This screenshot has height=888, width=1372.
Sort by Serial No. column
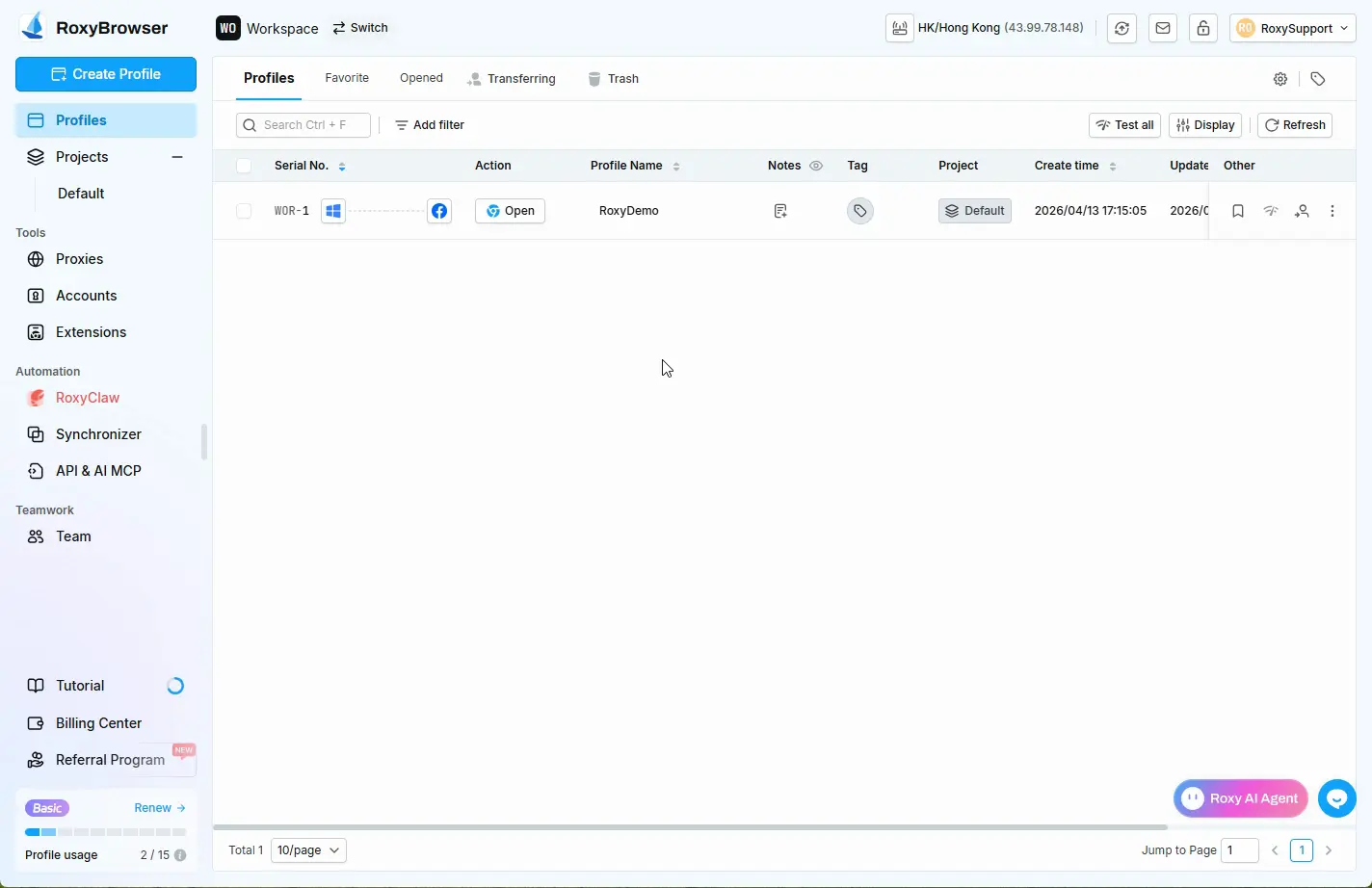click(x=342, y=166)
